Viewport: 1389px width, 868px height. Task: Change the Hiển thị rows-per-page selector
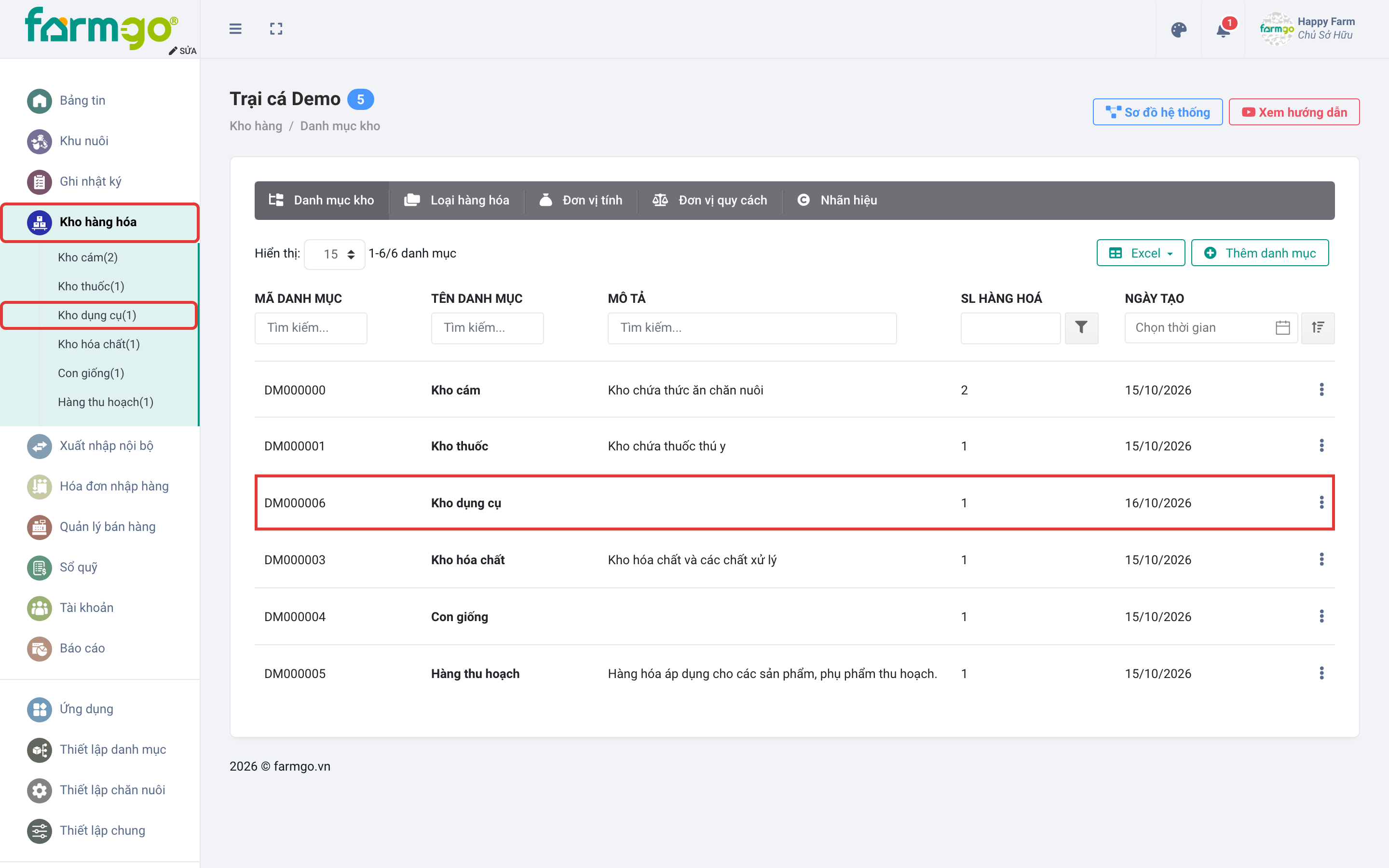click(335, 254)
